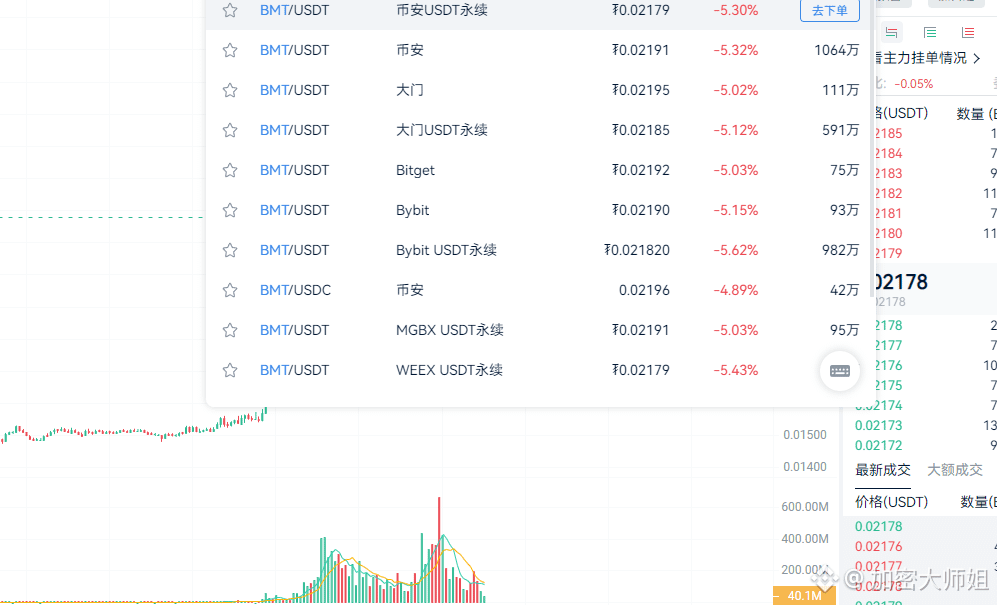Favorite the 币安USDT永续 BMT/USDT row star

coord(230,10)
